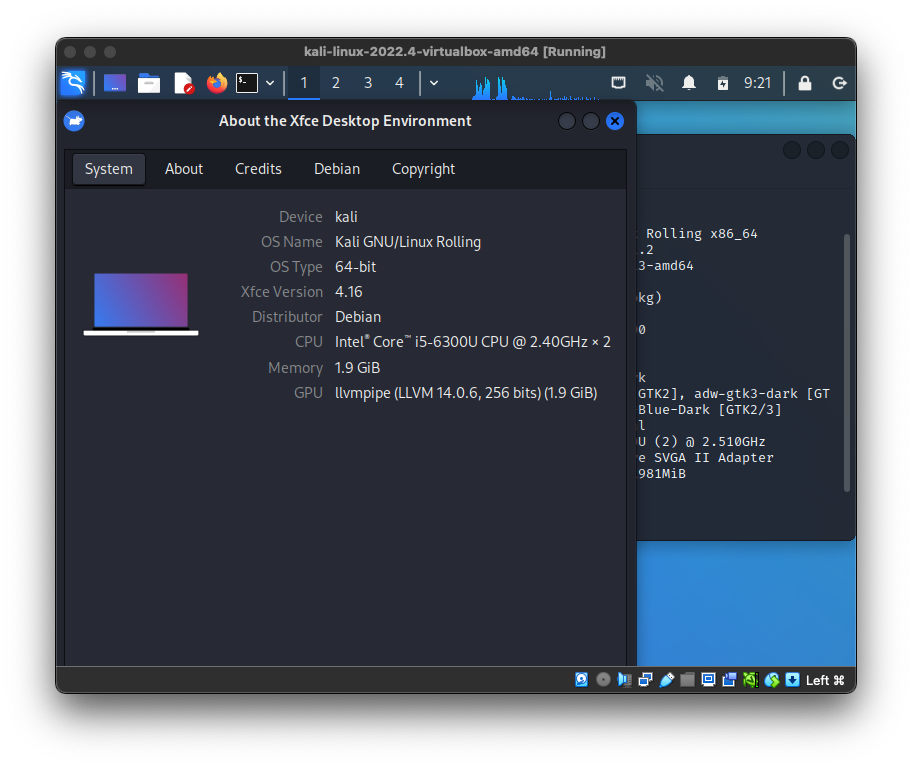Click the text editor panel icon
912x767 pixels.
point(183,83)
